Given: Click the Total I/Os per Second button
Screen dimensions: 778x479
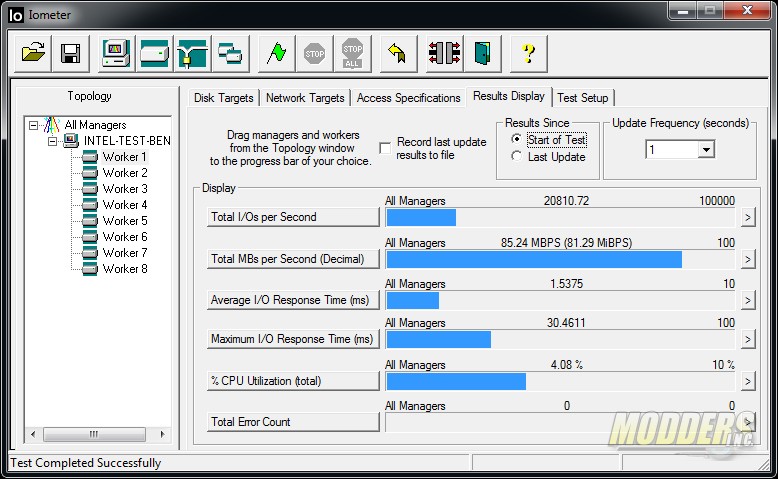Looking at the screenshot, I should [x=293, y=217].
